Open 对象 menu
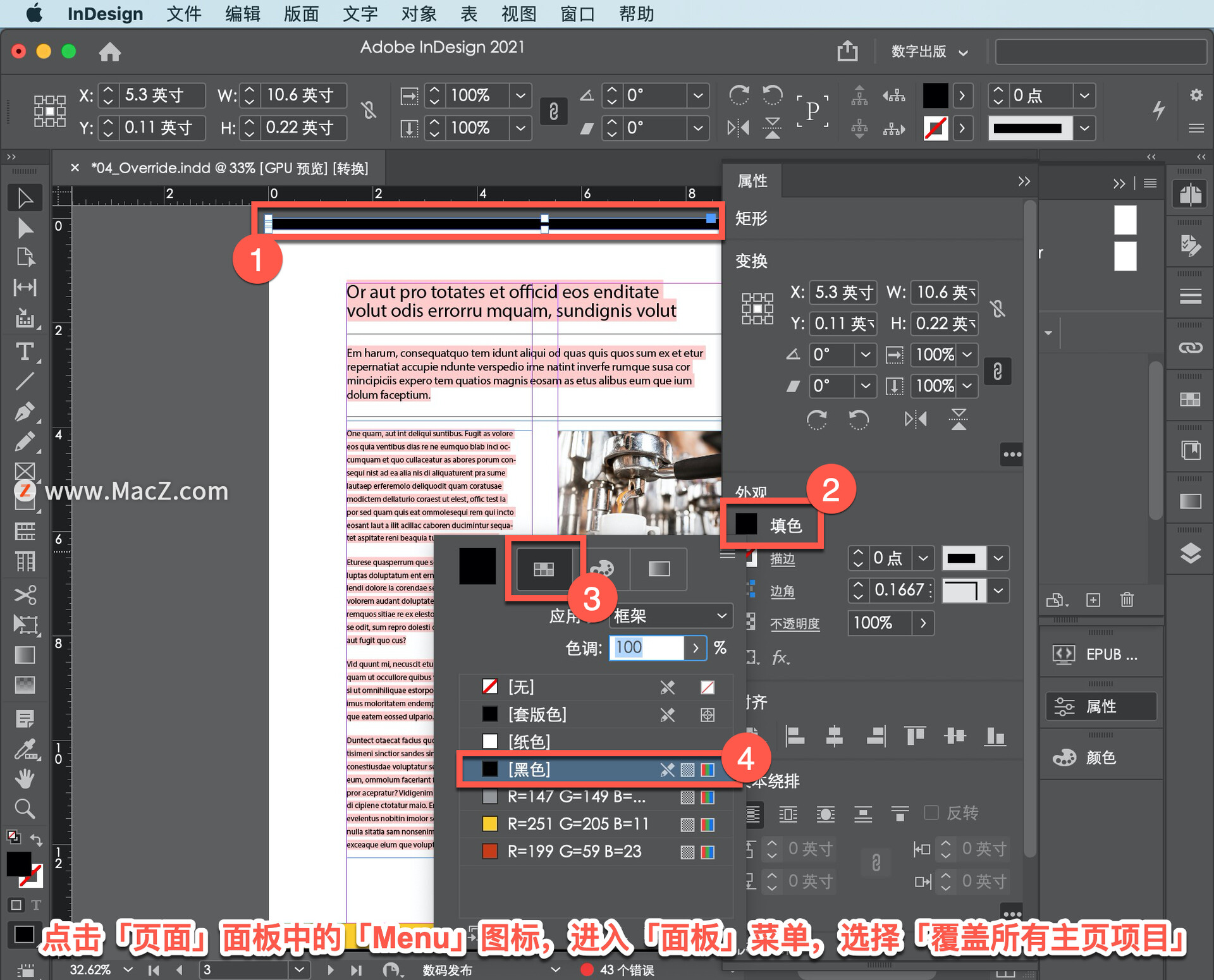The height and width of the screenshot is (980, 1214). click(419, 14)
